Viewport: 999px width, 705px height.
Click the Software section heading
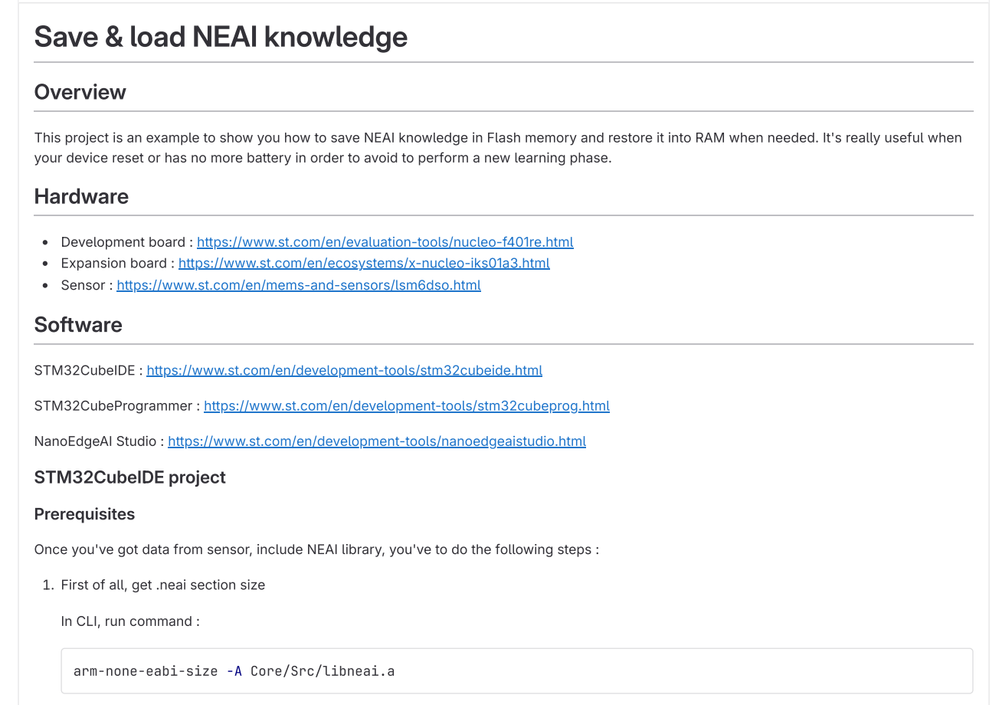click(78, 325)
